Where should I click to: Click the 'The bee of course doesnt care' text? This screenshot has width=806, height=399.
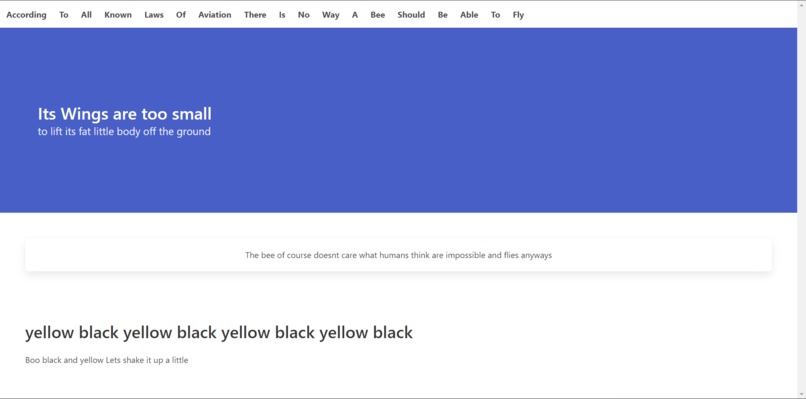398,255
